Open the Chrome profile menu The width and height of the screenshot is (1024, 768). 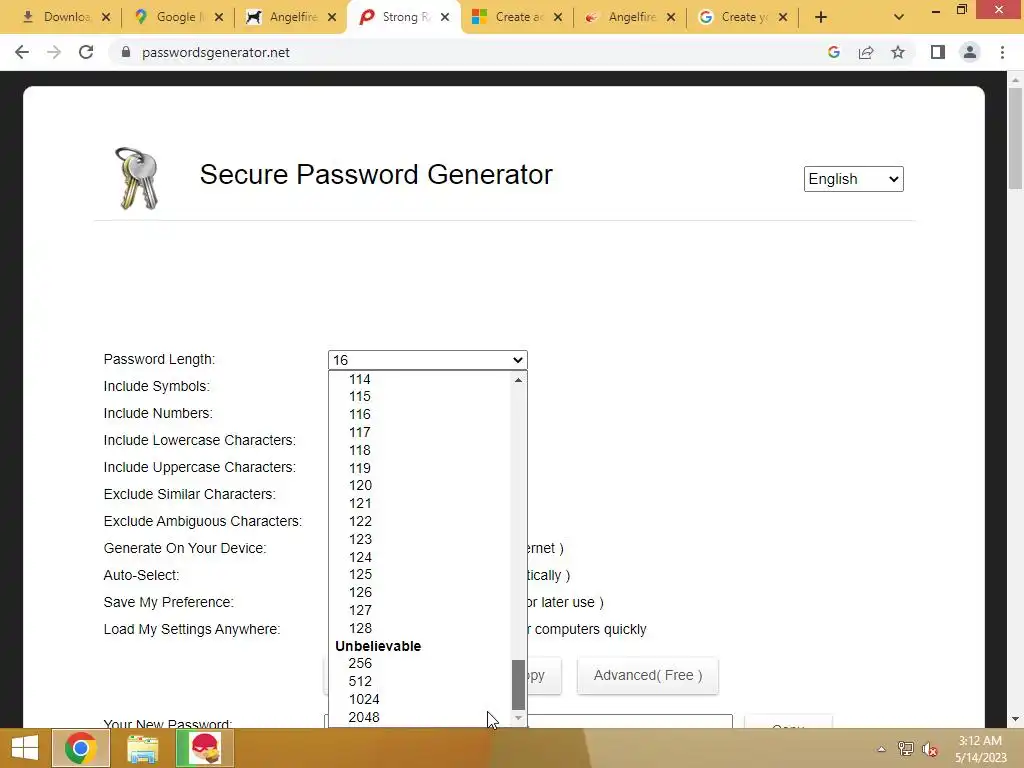coord(970,52)
